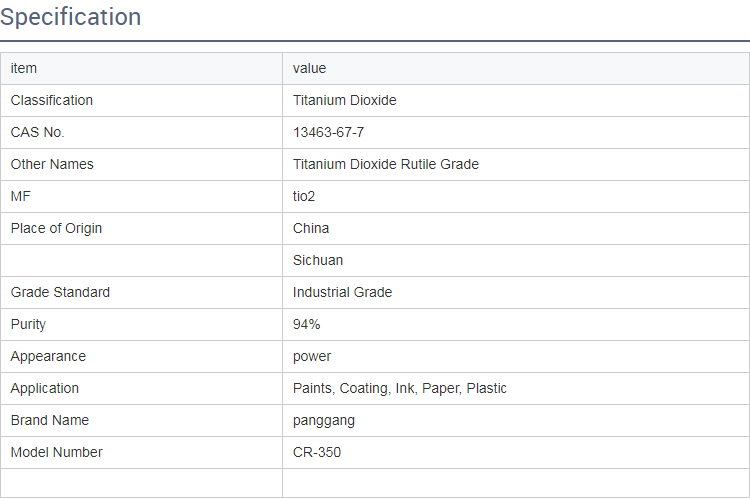Viewport: 750px width, 499px height.
Task: Select the China value cell
Action: pos(311,228)
